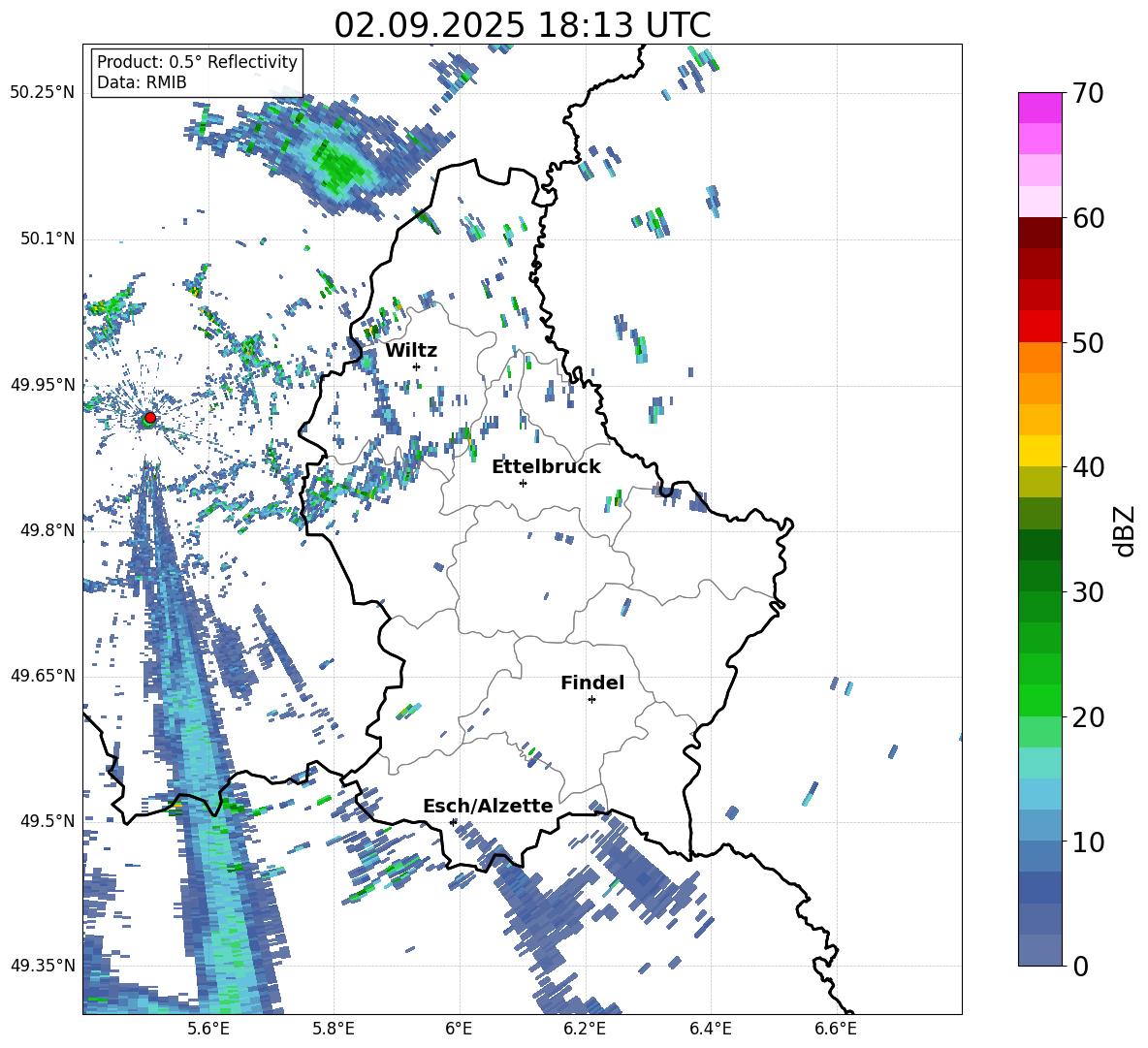Click the 6°E longitude label

(x=459, y=1029)
